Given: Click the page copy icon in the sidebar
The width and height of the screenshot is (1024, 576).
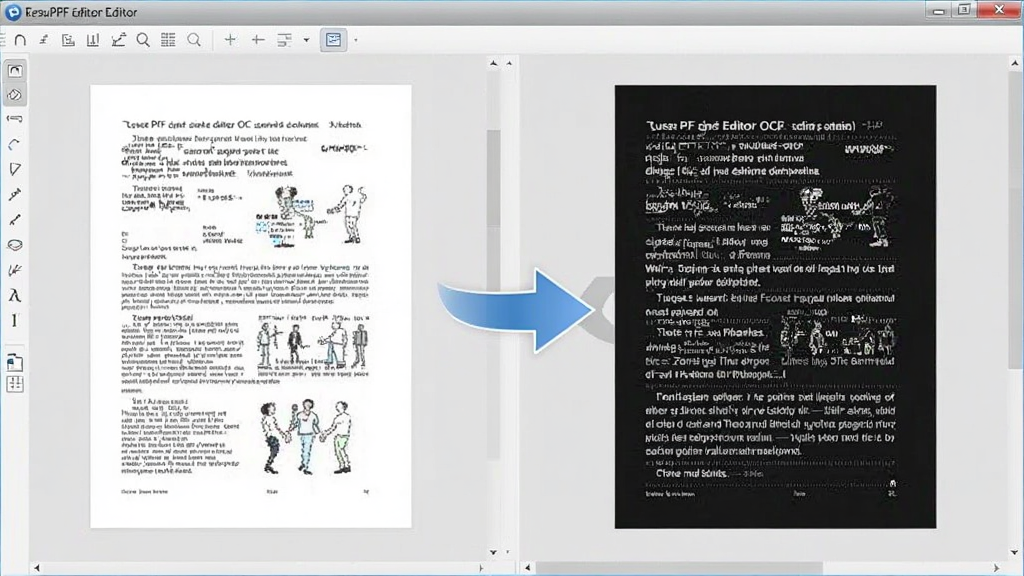Looking at the screenshot, I should coord(15,362).
